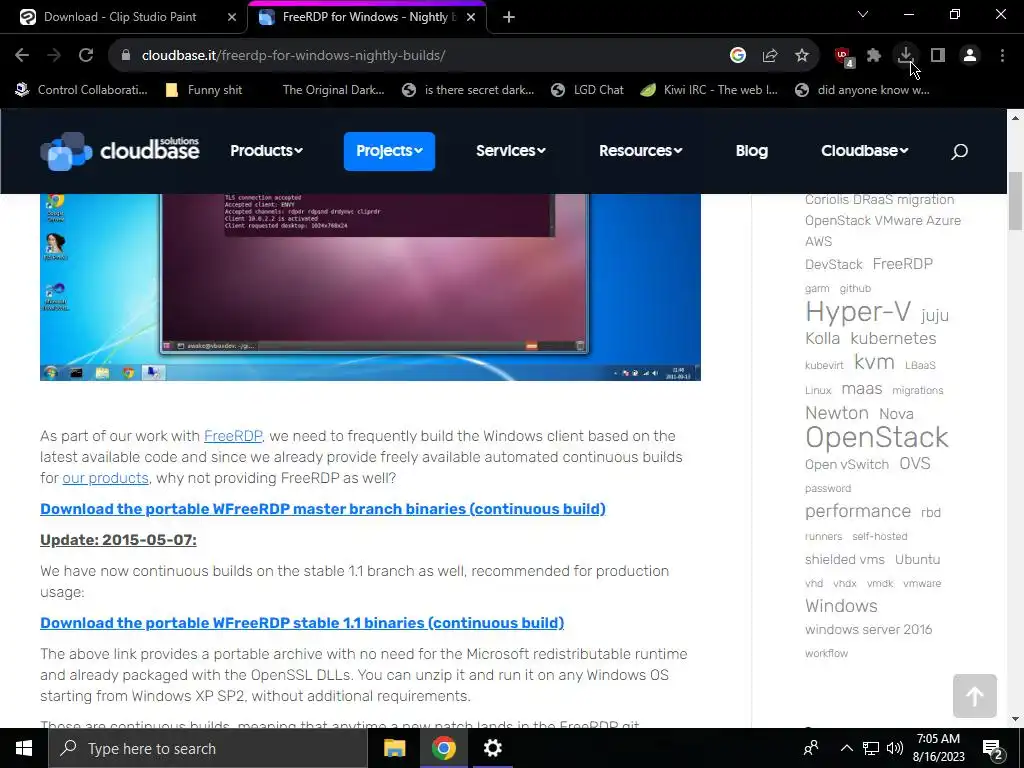Image resolution: width=1024 pixels, height=768 pixels.
Task: Download WFreeRDP stable 1.1 binaries link
Action: click(302, 623)
